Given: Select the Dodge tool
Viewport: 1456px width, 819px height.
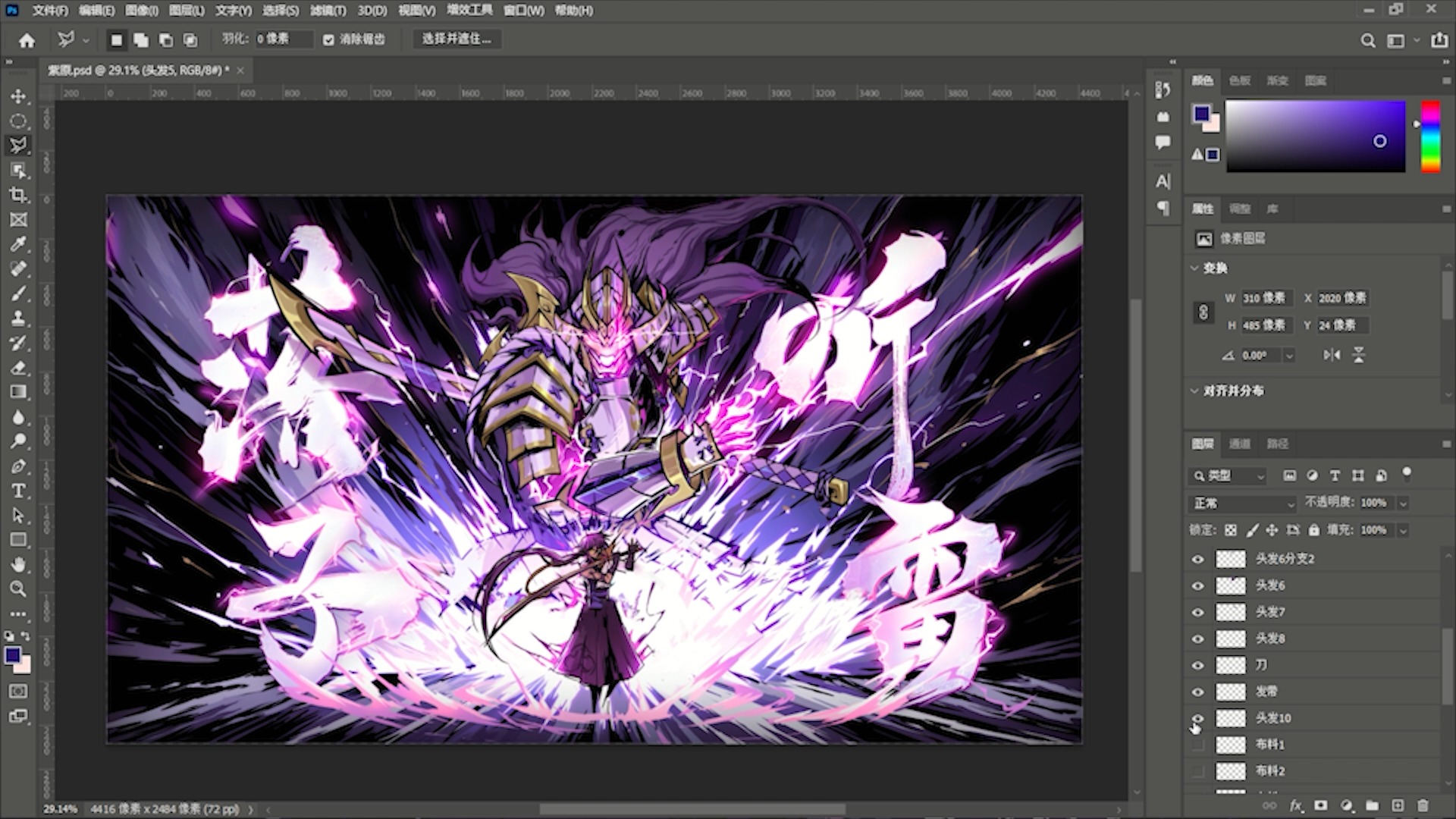Looking at the screenshot, I should coord(18,441).
